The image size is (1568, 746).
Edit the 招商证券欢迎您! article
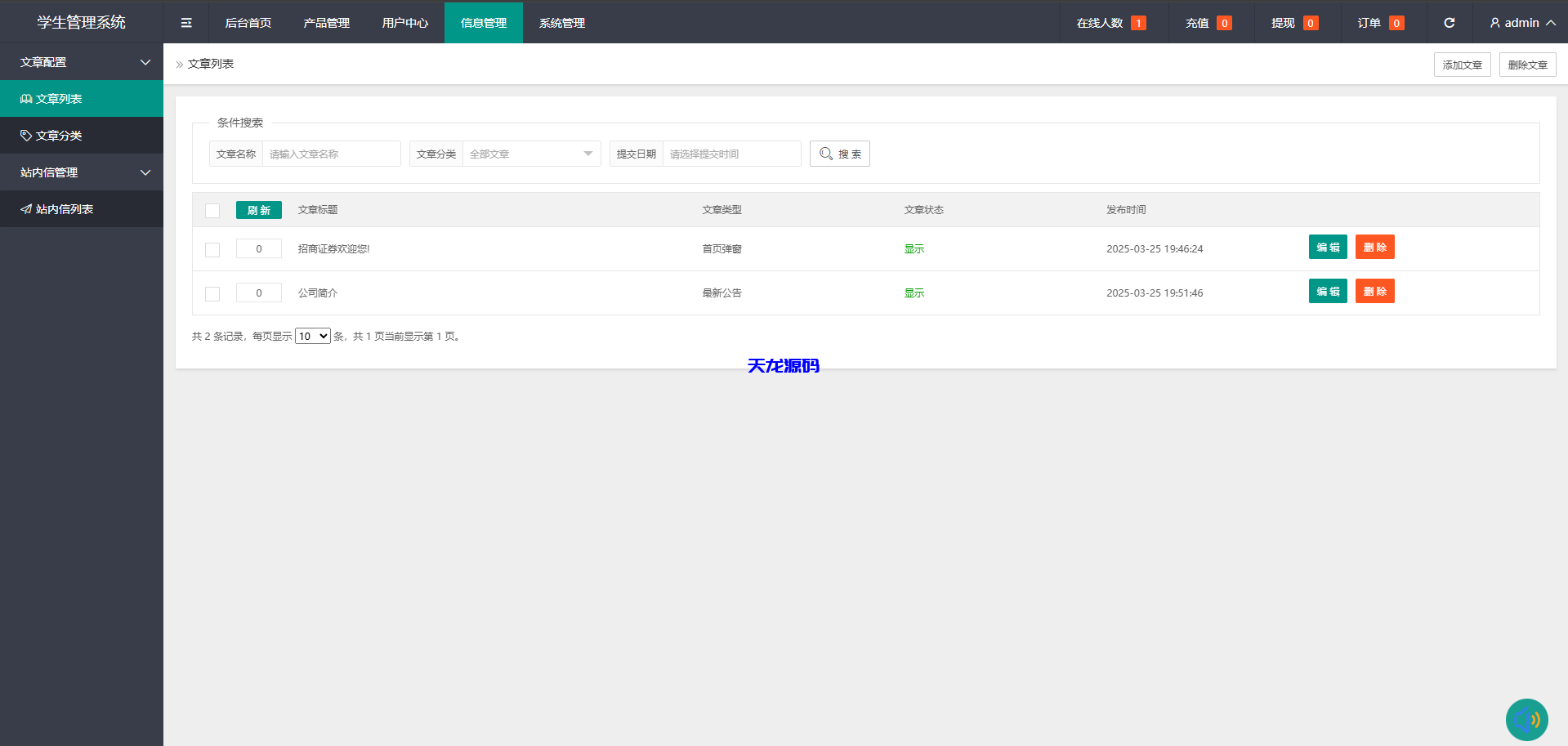click(1327, 248)
